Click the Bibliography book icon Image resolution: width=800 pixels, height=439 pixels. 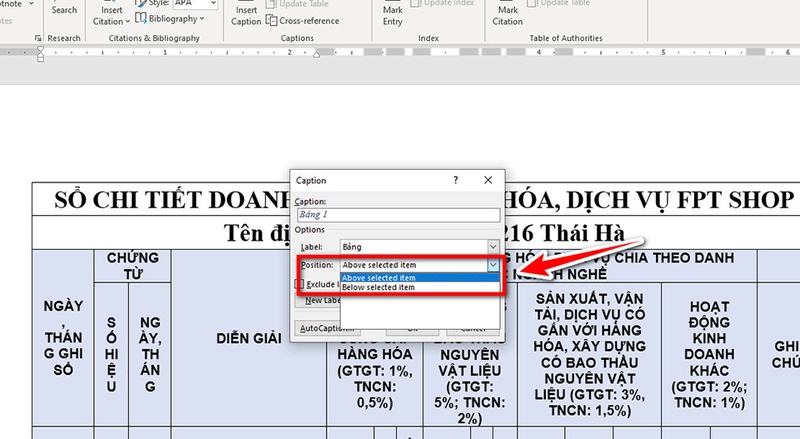pyautogui.click(x=141, y=18)
